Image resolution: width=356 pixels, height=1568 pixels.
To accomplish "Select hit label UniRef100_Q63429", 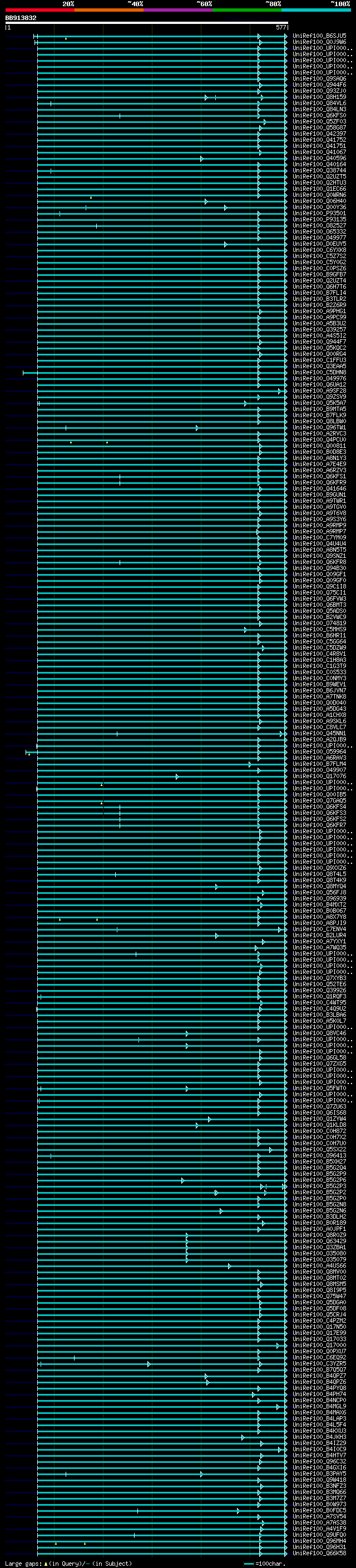I will click(319, 1241).
